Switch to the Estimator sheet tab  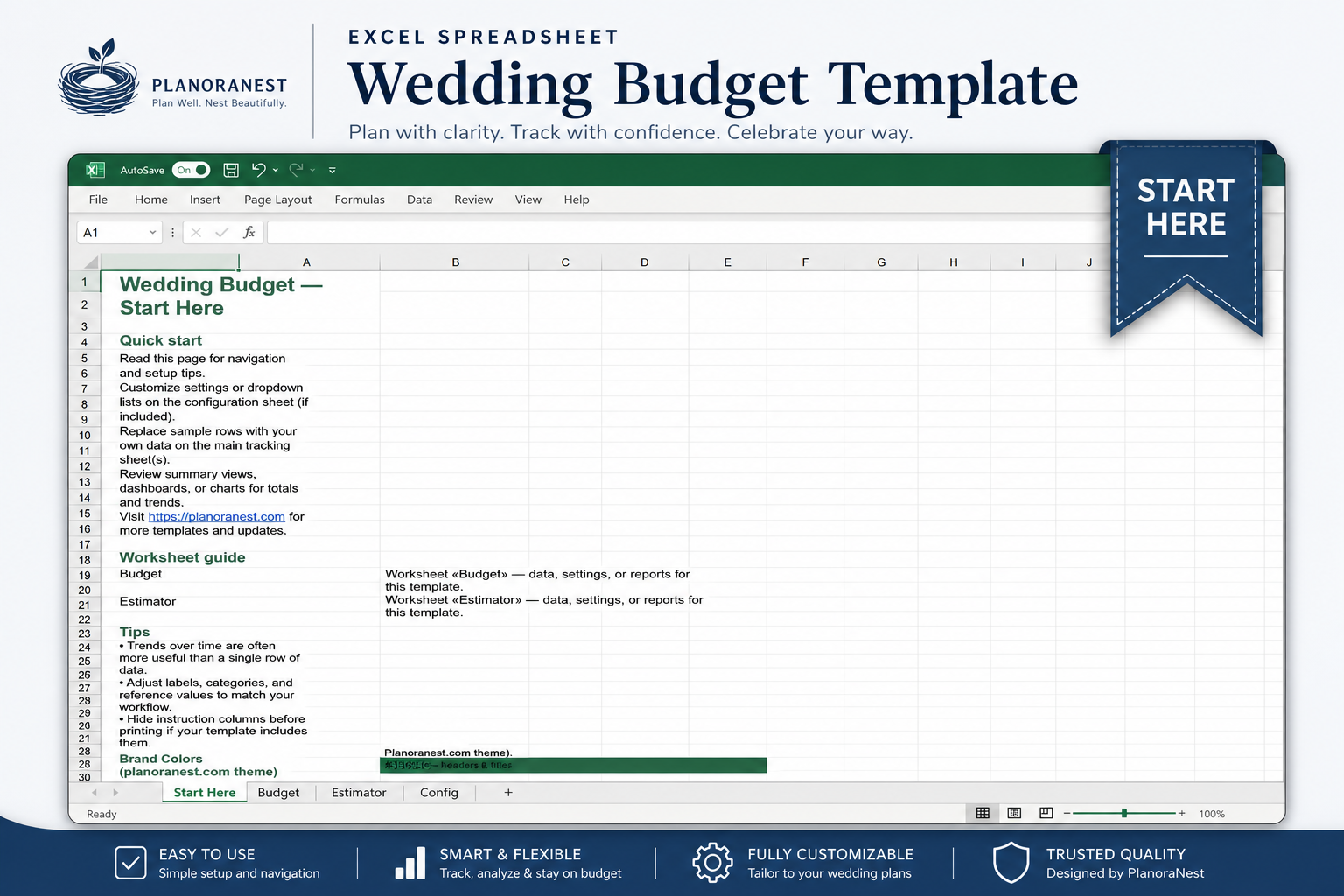tap(359, 793)
